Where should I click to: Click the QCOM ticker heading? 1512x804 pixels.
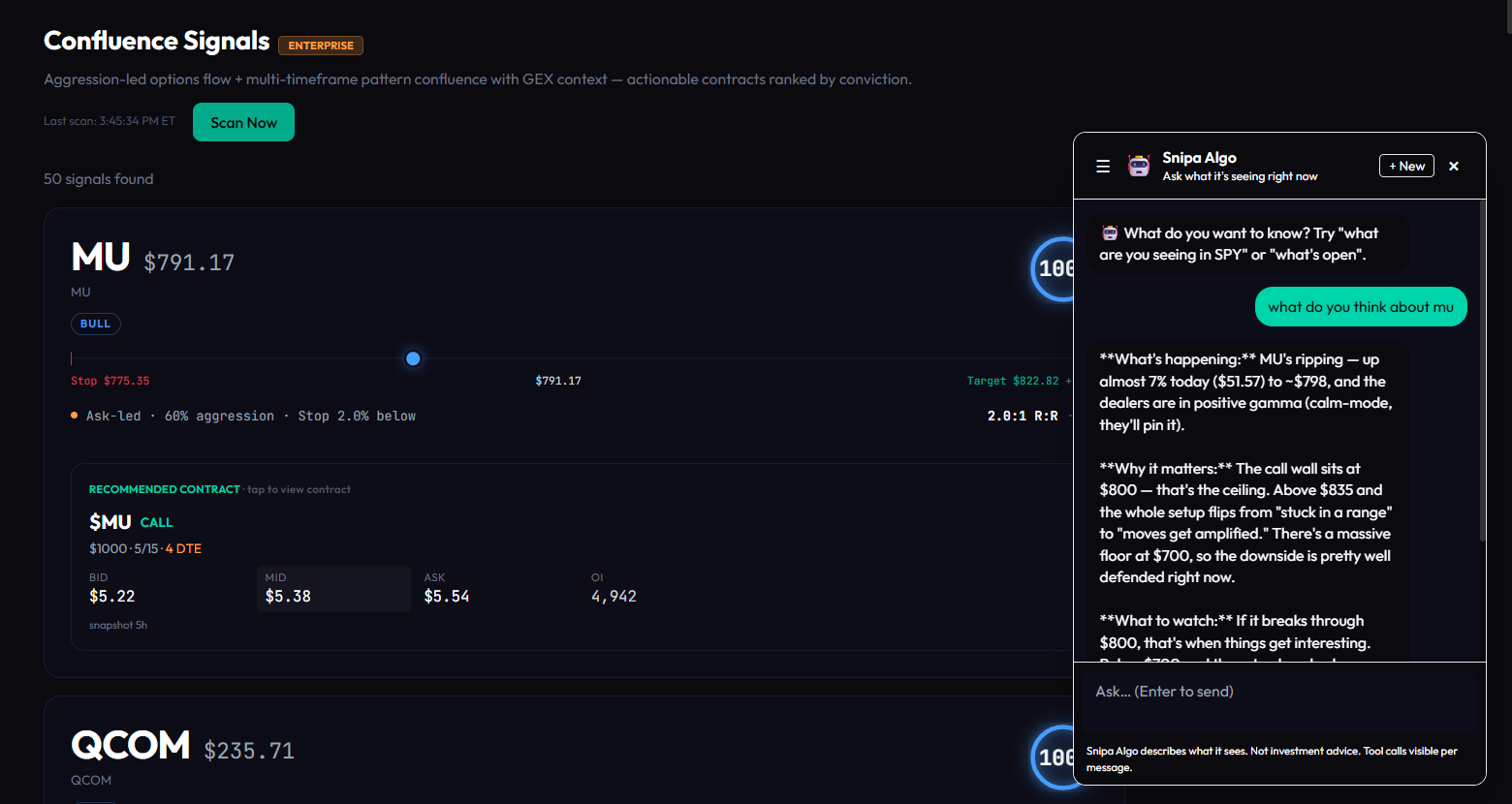tap(131, 746)
